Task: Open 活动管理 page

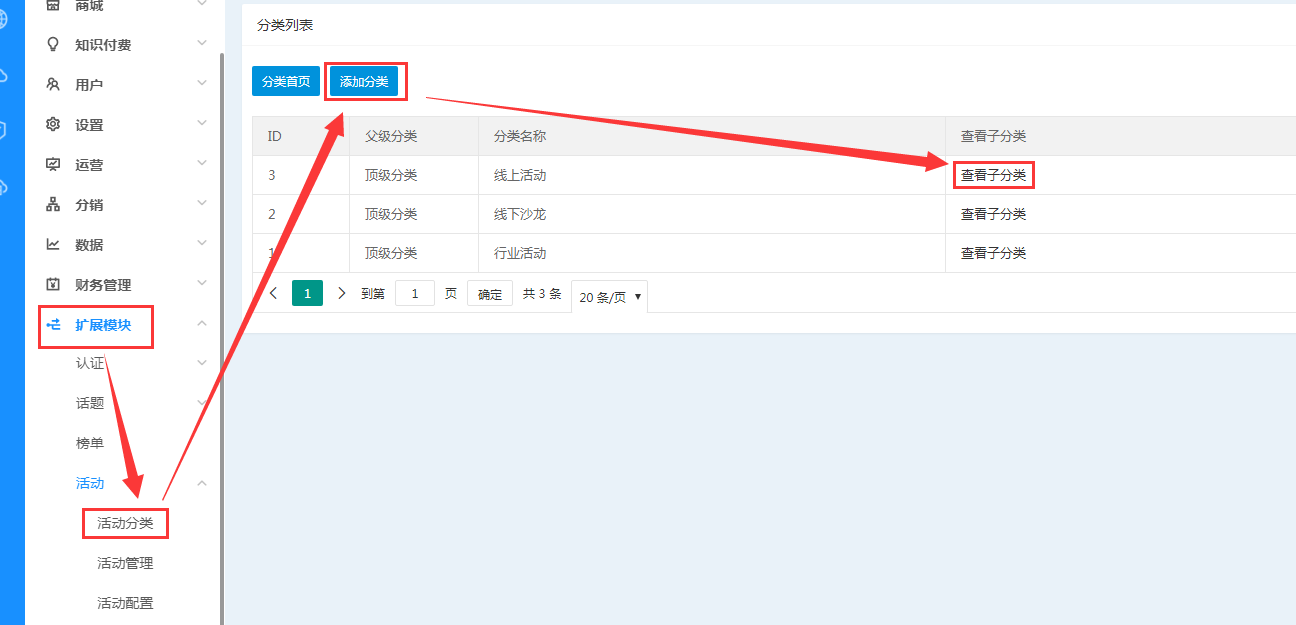Action: (x=125, y=563)
